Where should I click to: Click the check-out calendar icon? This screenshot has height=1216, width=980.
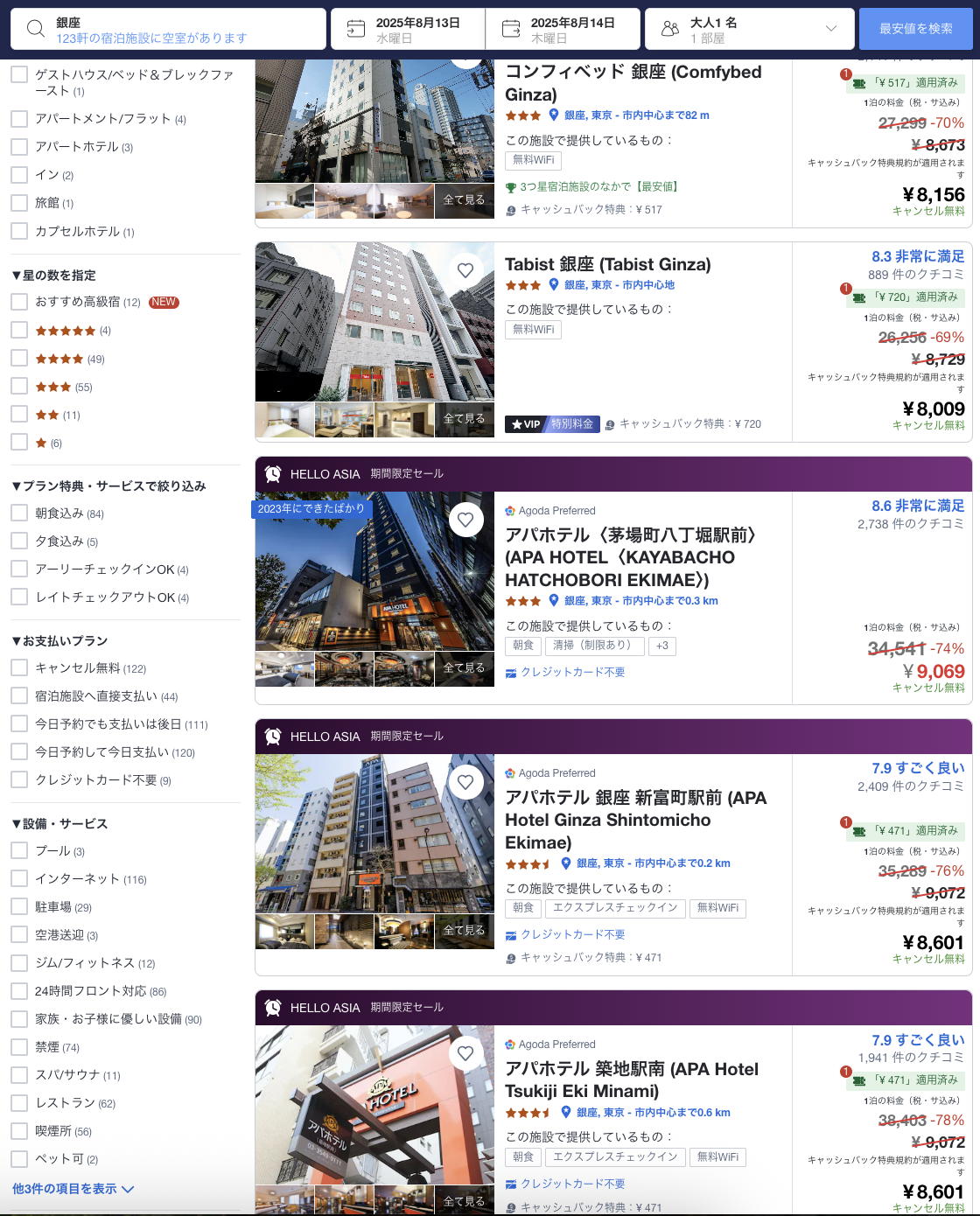(511, 29)
